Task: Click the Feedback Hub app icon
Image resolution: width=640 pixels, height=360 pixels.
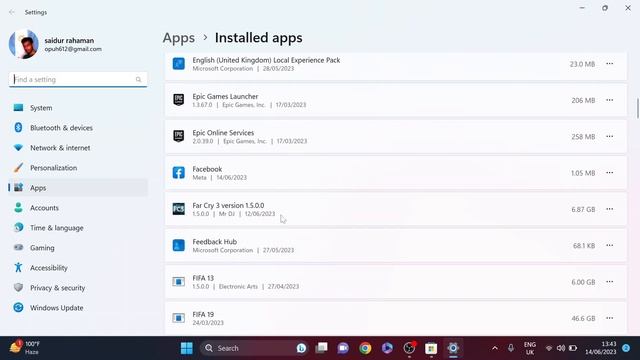Action: 178,245
